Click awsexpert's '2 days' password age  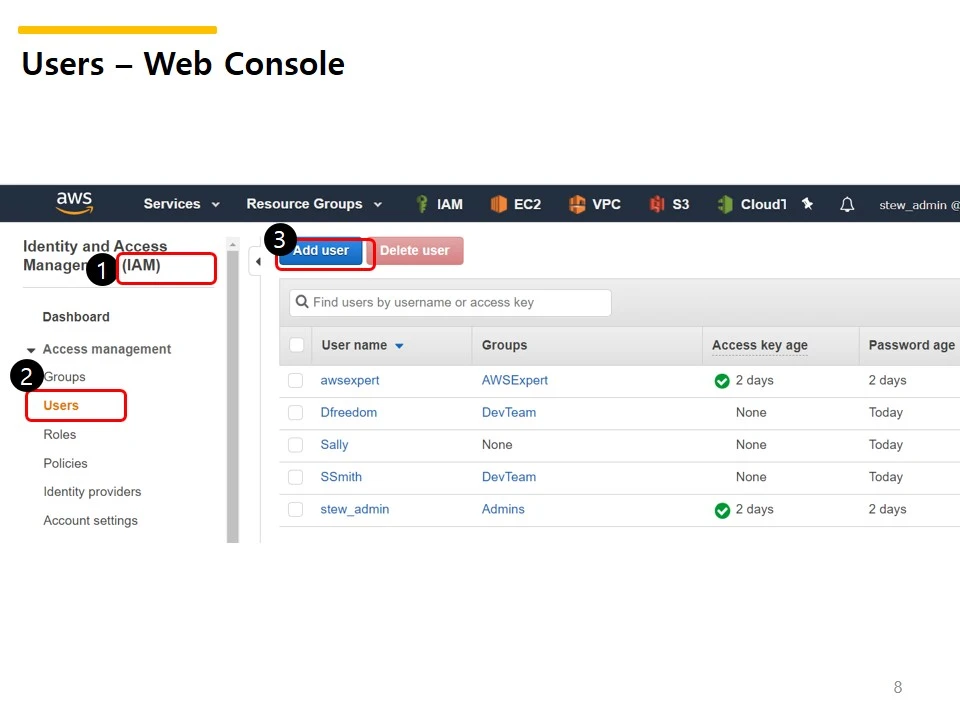(887, 380)
